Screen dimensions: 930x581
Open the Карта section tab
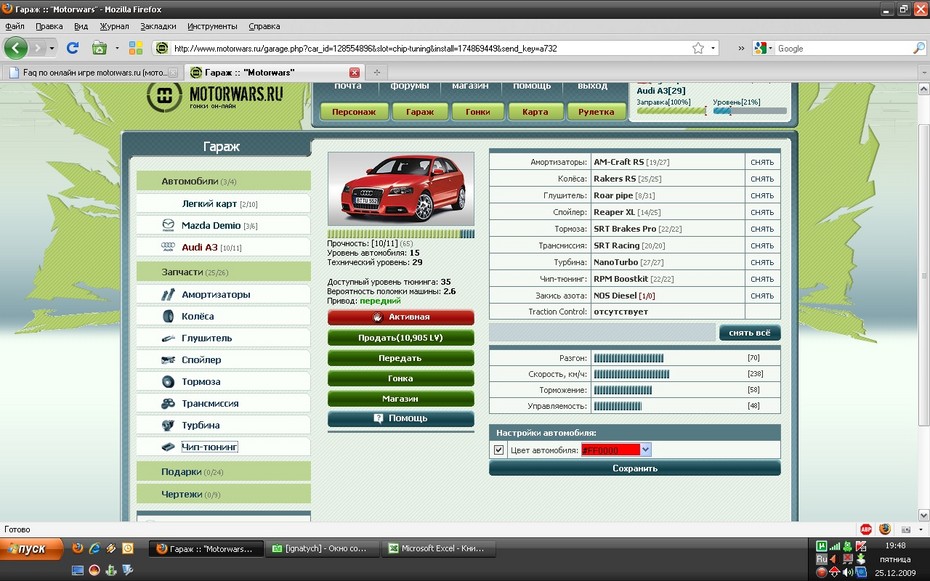[535, 111]
